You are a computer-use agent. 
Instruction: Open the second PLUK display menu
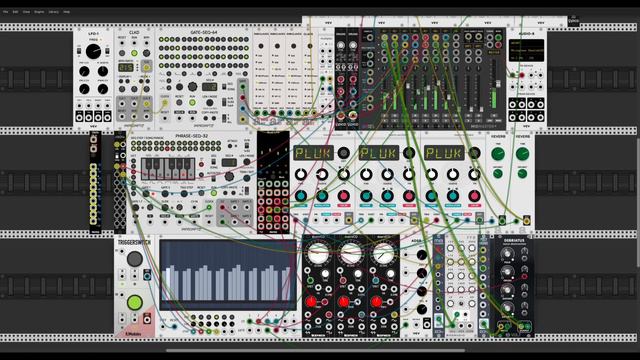[378, 153]
